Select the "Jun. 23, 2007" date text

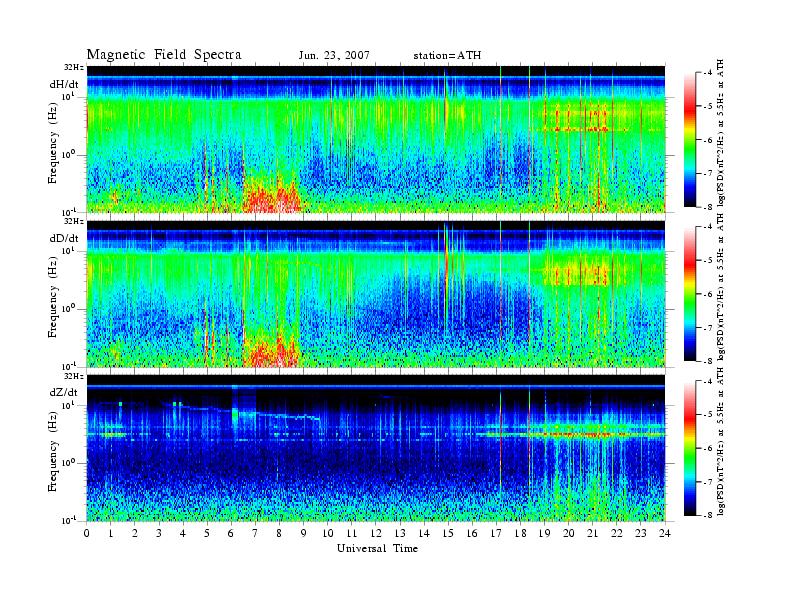(x=334, y=56)
